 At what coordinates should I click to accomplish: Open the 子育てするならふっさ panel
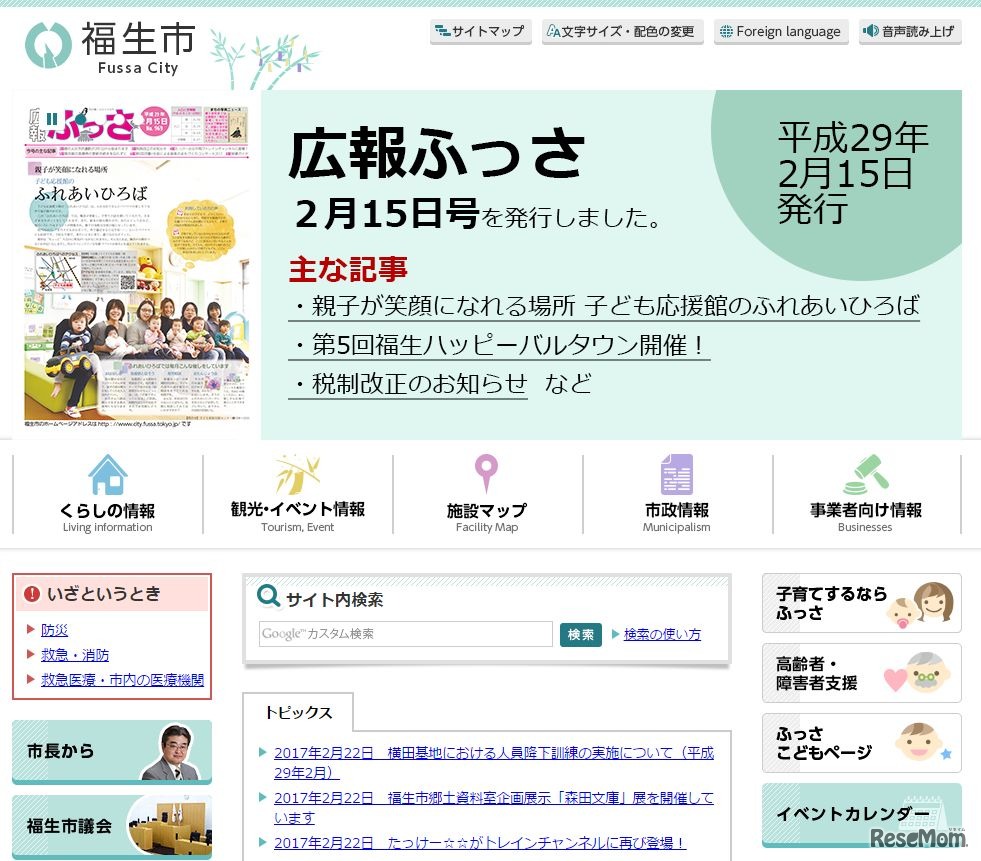(861, 603)
